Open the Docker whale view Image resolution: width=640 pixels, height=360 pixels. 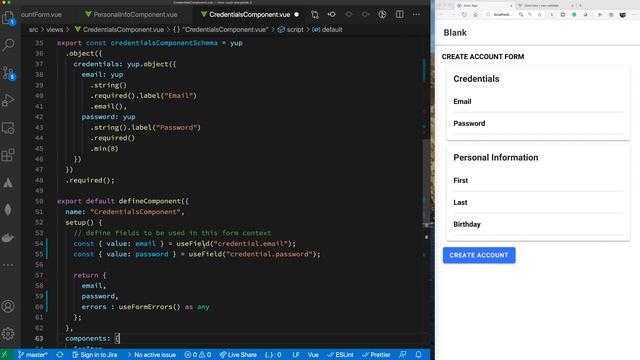(x=8, y=238)
